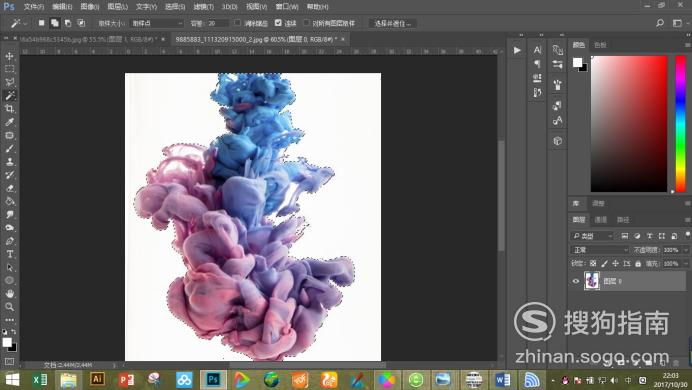Open the 文件 (File) menu
This screenshot has width=692, height=390.
point(34,7)
